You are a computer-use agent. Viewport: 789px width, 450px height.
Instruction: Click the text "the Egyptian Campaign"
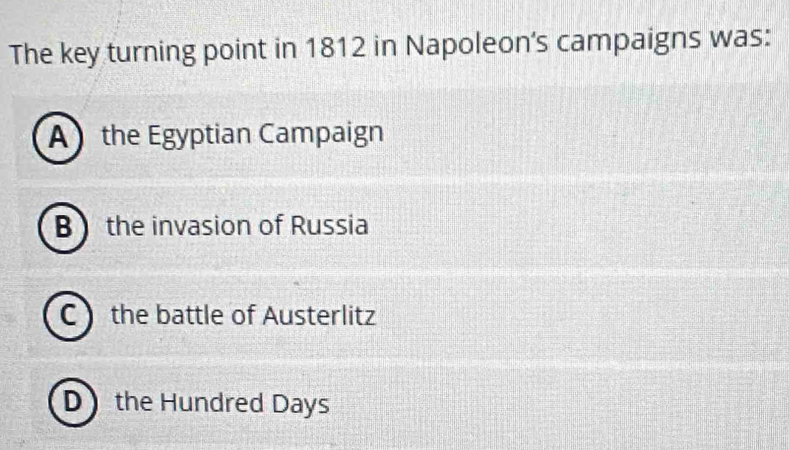click(x=242, y=133)
